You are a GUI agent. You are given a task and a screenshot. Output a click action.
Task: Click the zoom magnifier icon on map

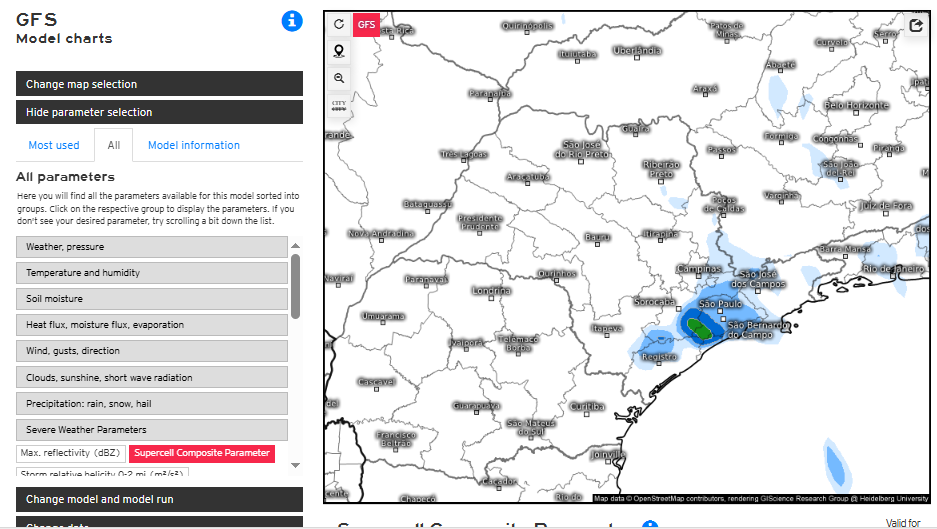click(x=339, y=78)
